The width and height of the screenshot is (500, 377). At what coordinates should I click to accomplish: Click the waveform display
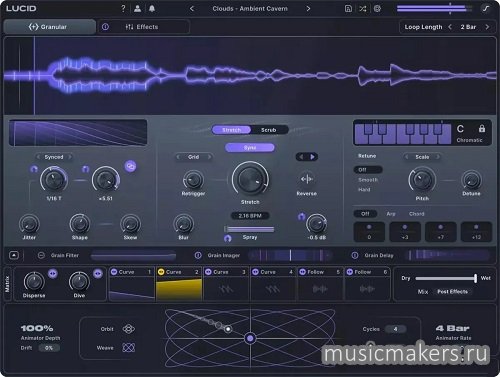tap(250, 76)
